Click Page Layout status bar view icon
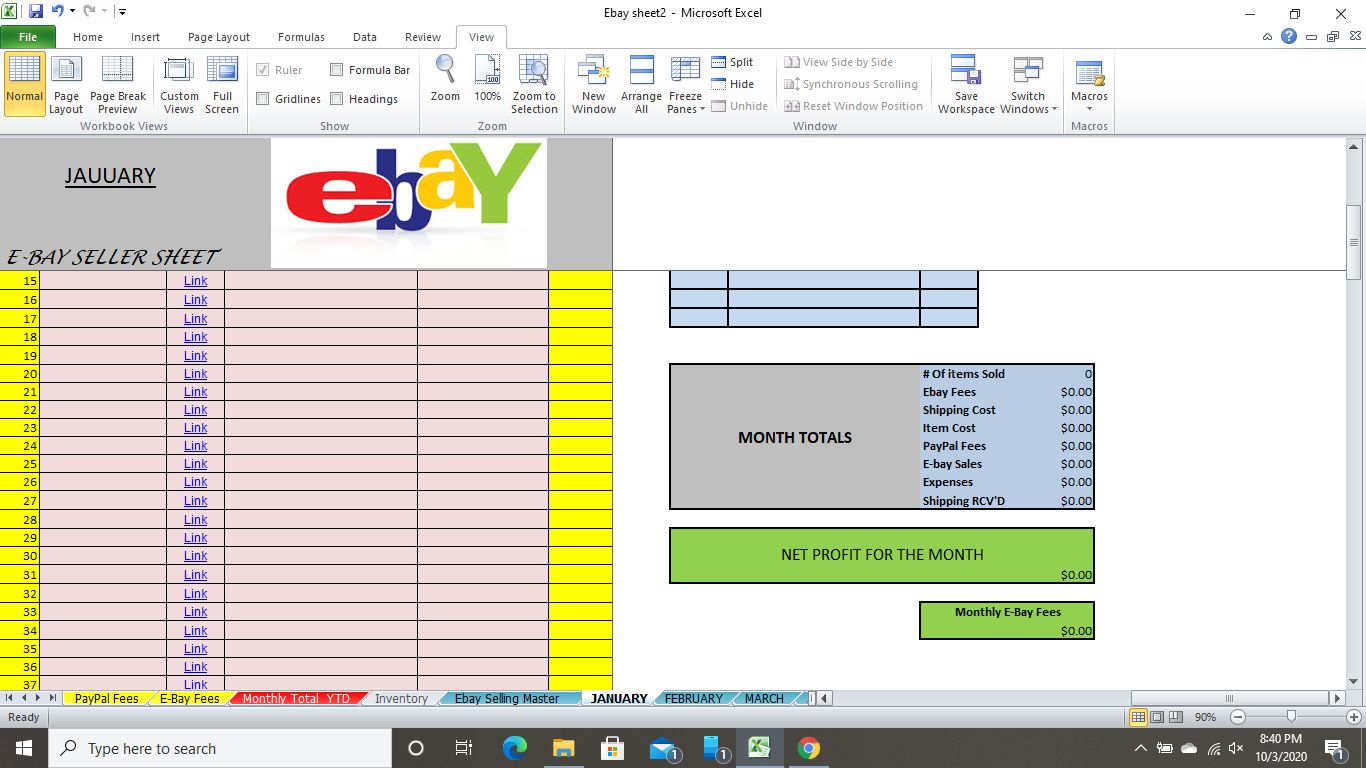This screenshot has width=1366, height=768. coord(1157,717)
